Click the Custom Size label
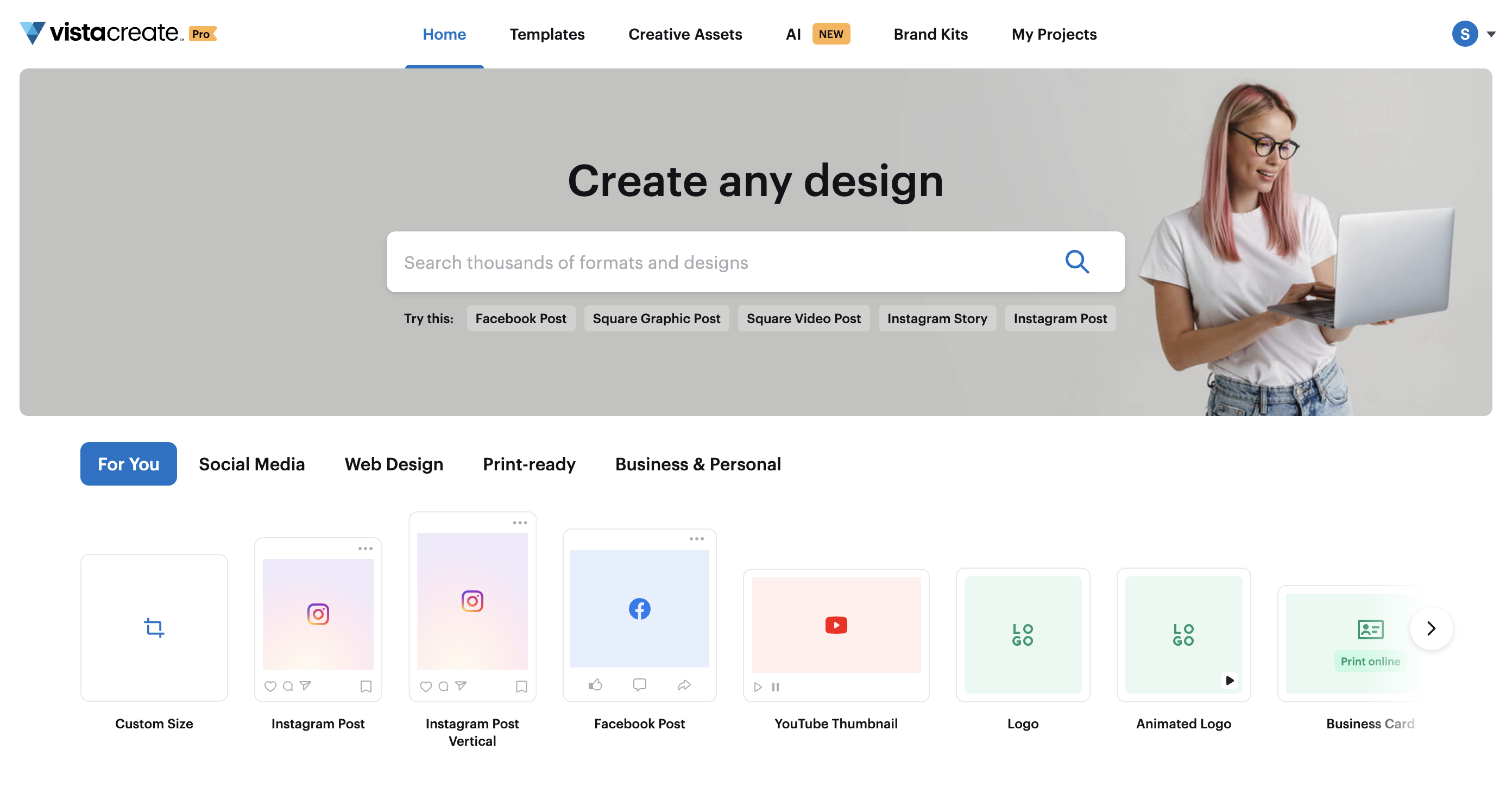Image resolution: width=1512 pixels, height=793 pixels. pyautogui.click(x=154, y=722)
